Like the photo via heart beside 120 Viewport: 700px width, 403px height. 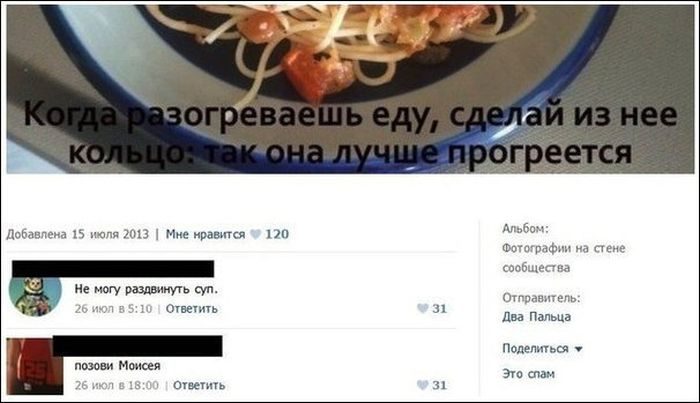[255, 234]
